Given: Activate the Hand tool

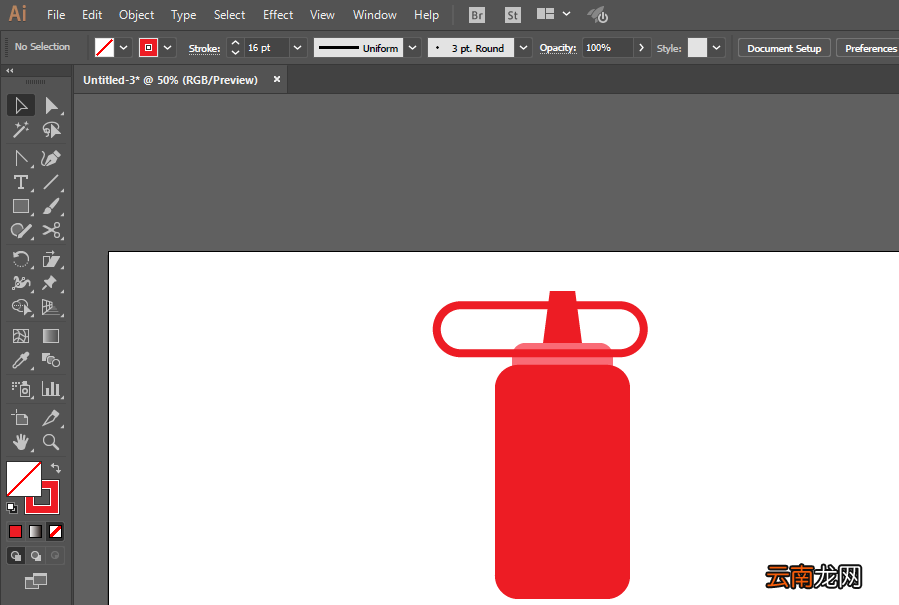Looking at the screenshot, I should [21, 442].
